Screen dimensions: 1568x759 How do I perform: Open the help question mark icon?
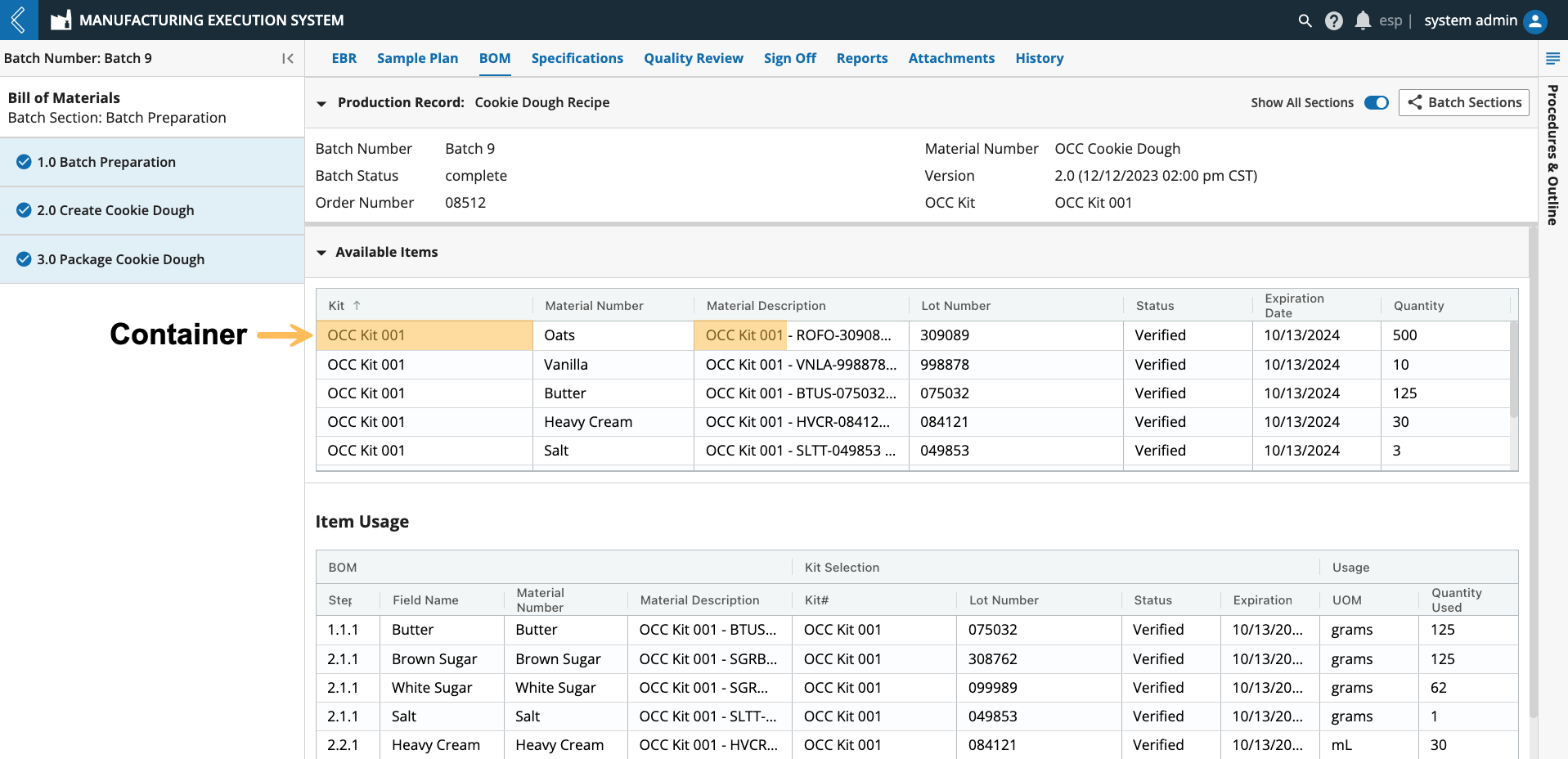(x=1333, y=20)
